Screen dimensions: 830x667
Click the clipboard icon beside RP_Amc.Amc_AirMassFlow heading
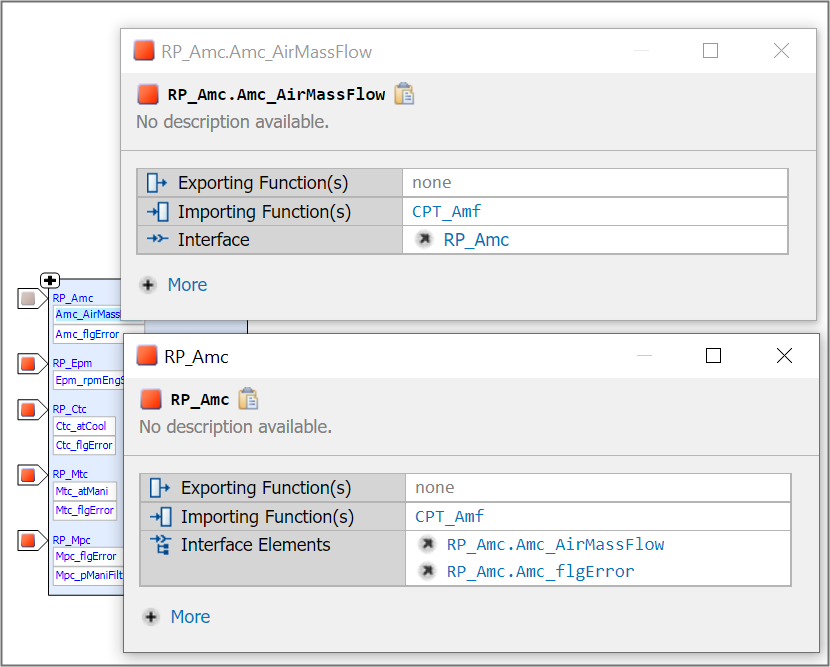[404, 93]
